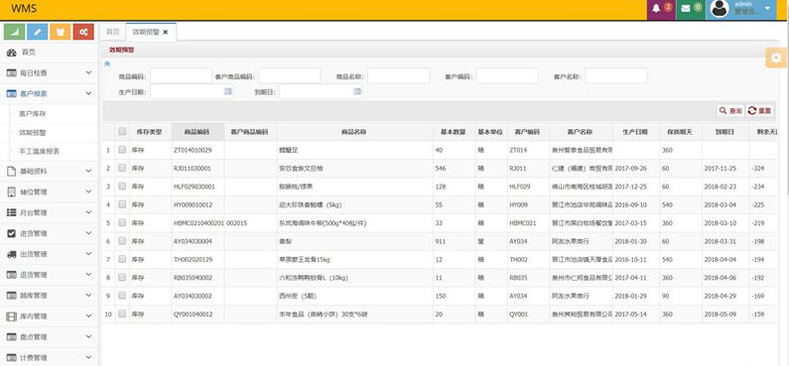Click the orange users shortcut icon
Screen dimensions: 789x366
(60, 31)
